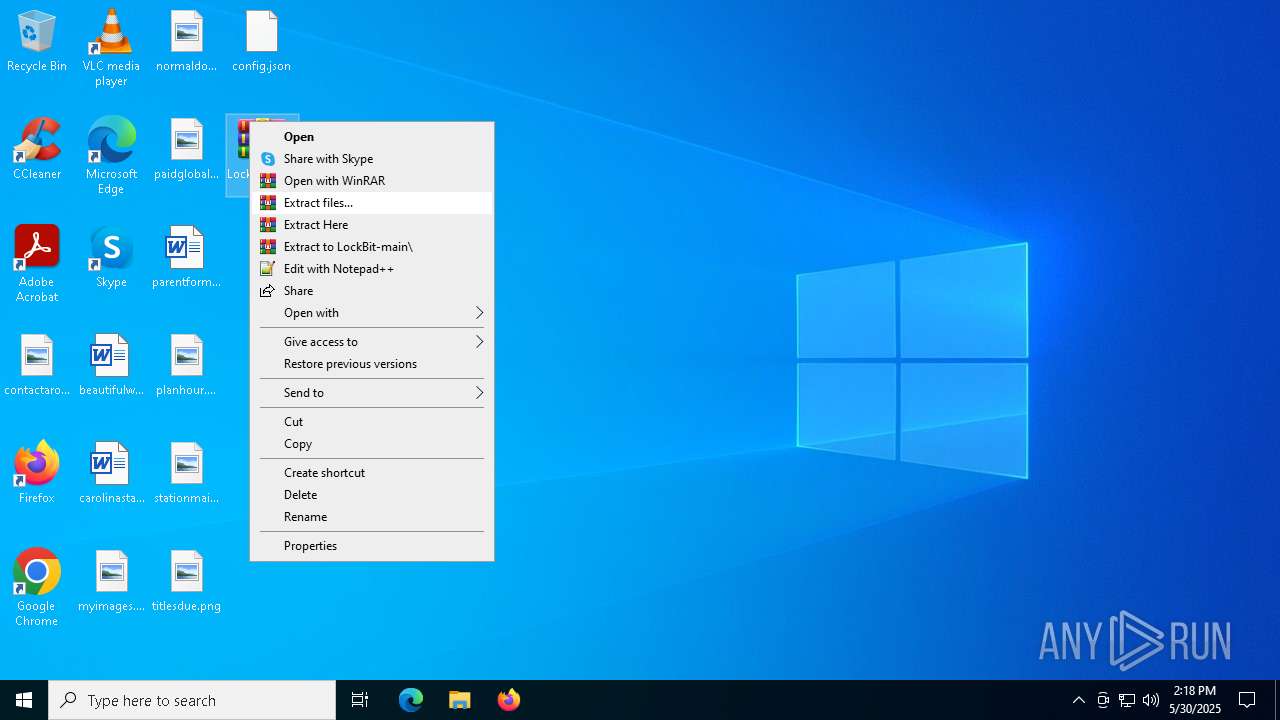This screenshot has height=720, width=1280.
Task: Expand the Give access to submenu
Action: coord(372,342)
